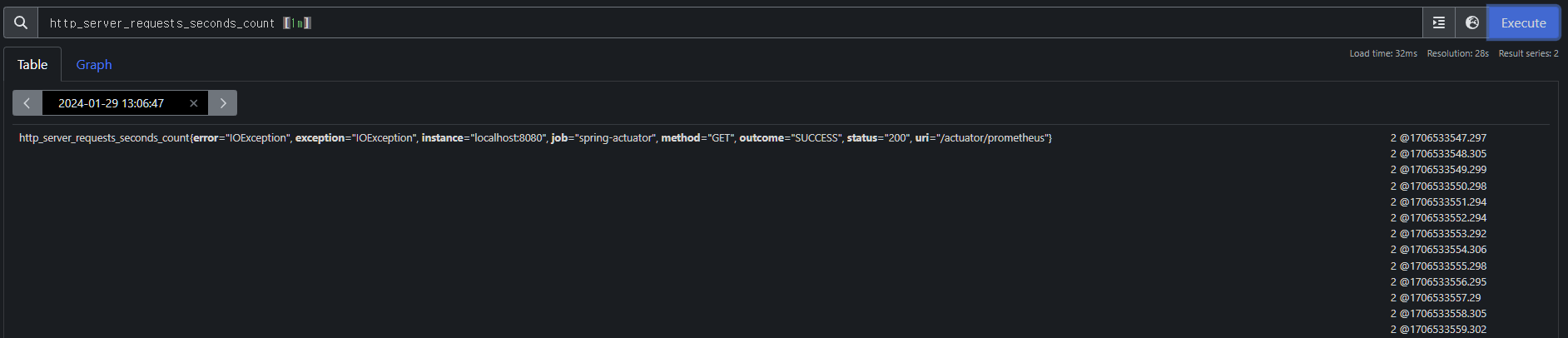Clear the evaluation time with X
Image resolution: width=1568 pixels, height=338 pixels.
click(194, 103)
